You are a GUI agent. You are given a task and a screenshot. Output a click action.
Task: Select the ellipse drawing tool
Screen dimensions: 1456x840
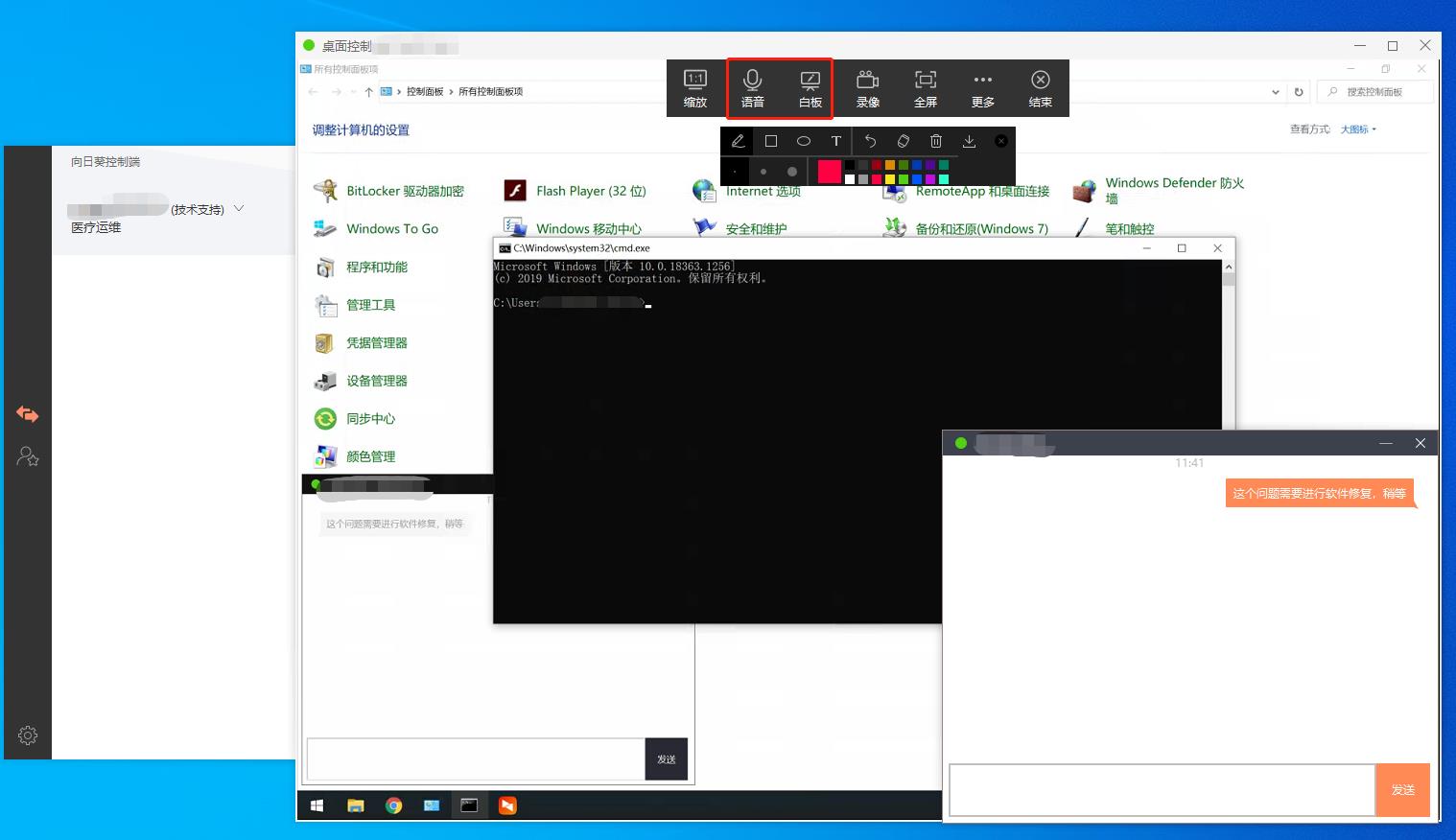(804, 141)
